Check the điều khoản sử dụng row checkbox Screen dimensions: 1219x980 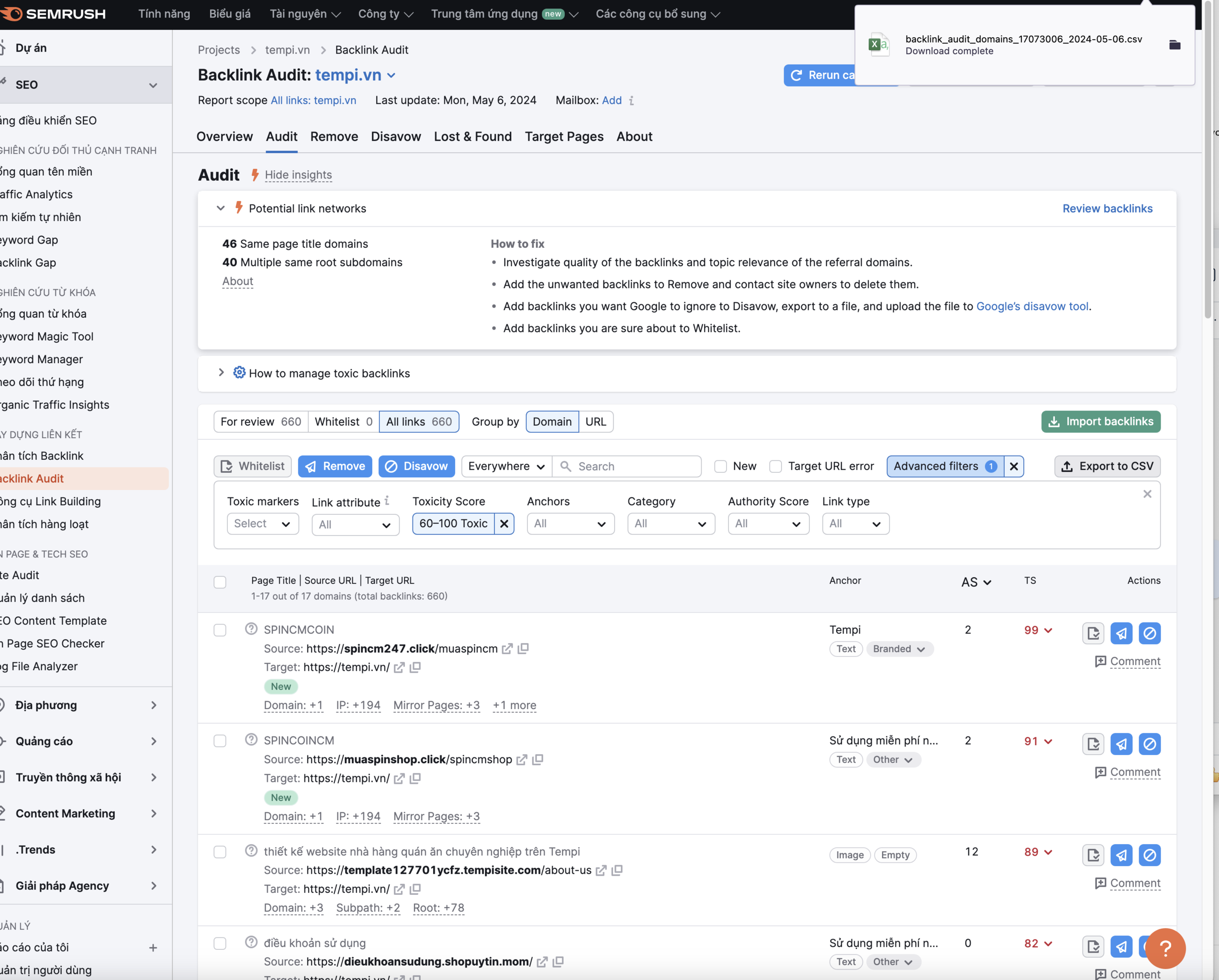click(220, 943)
